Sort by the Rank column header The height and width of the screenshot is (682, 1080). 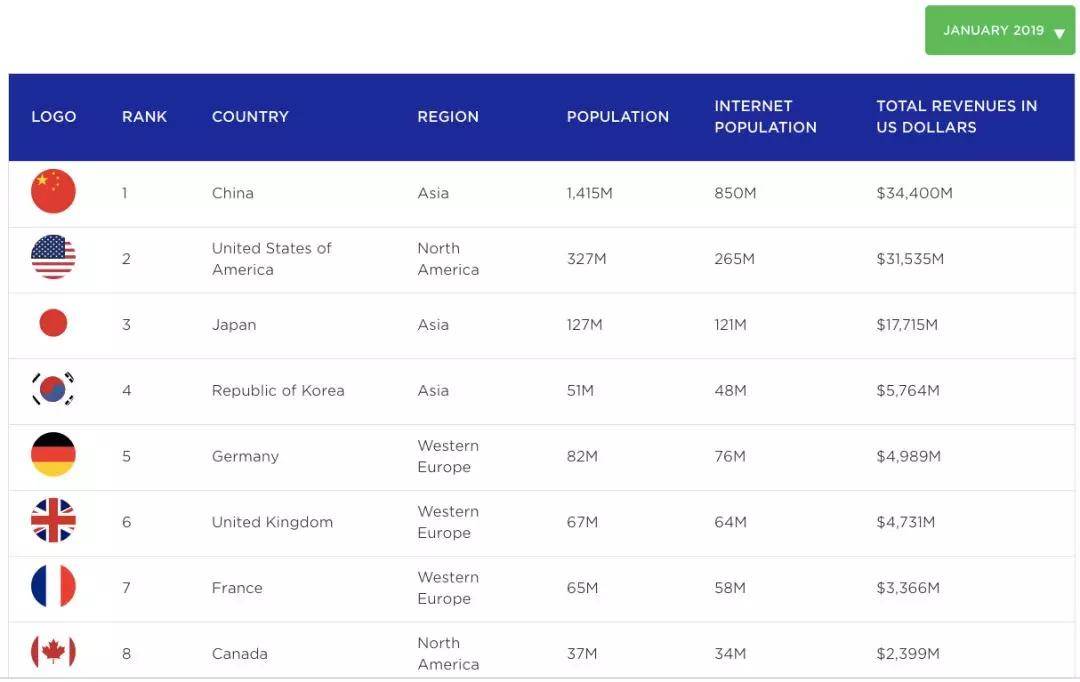(x=145, y=116)
